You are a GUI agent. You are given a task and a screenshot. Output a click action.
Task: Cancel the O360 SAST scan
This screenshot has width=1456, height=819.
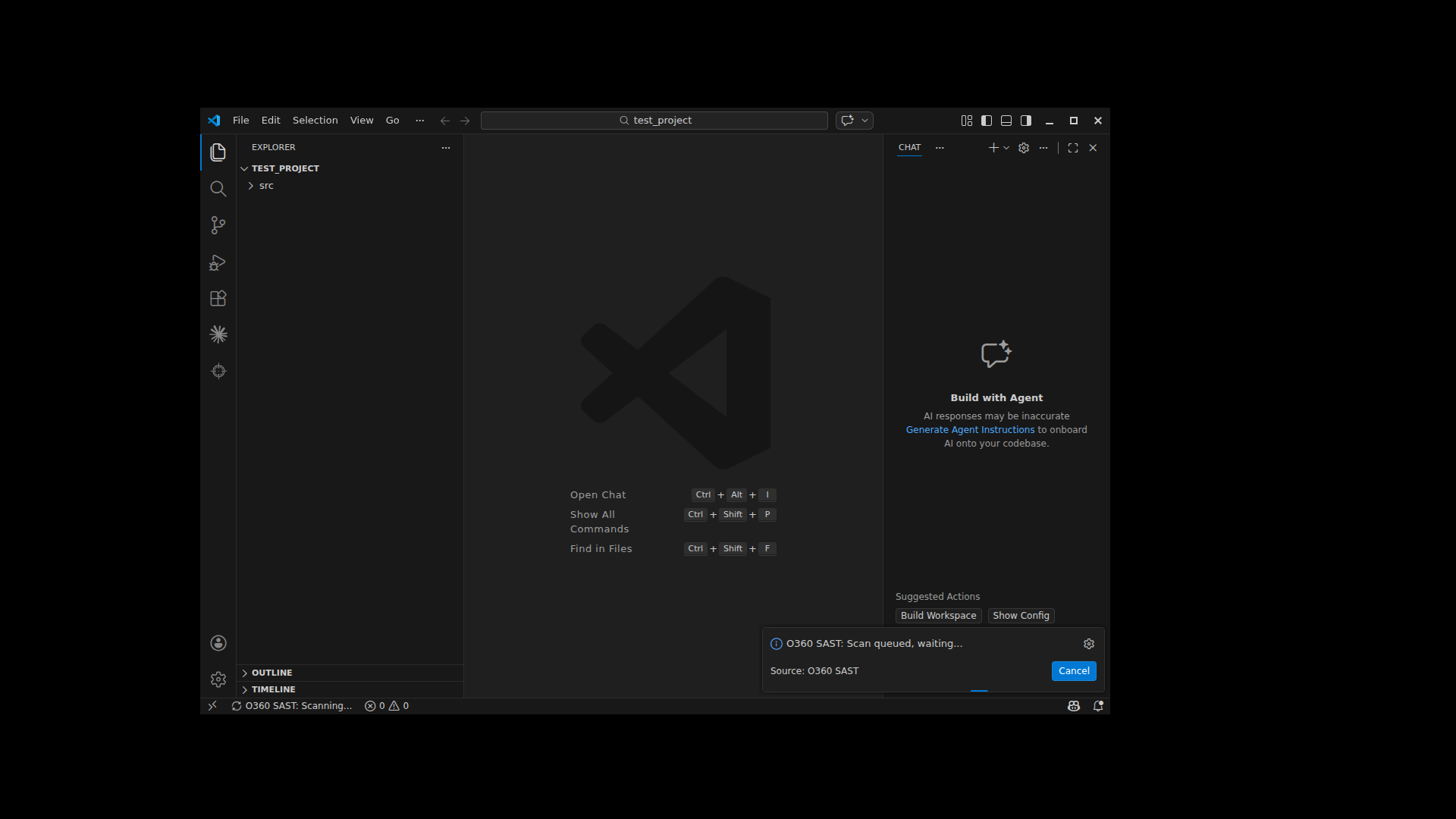click(x=1073, y=671)
